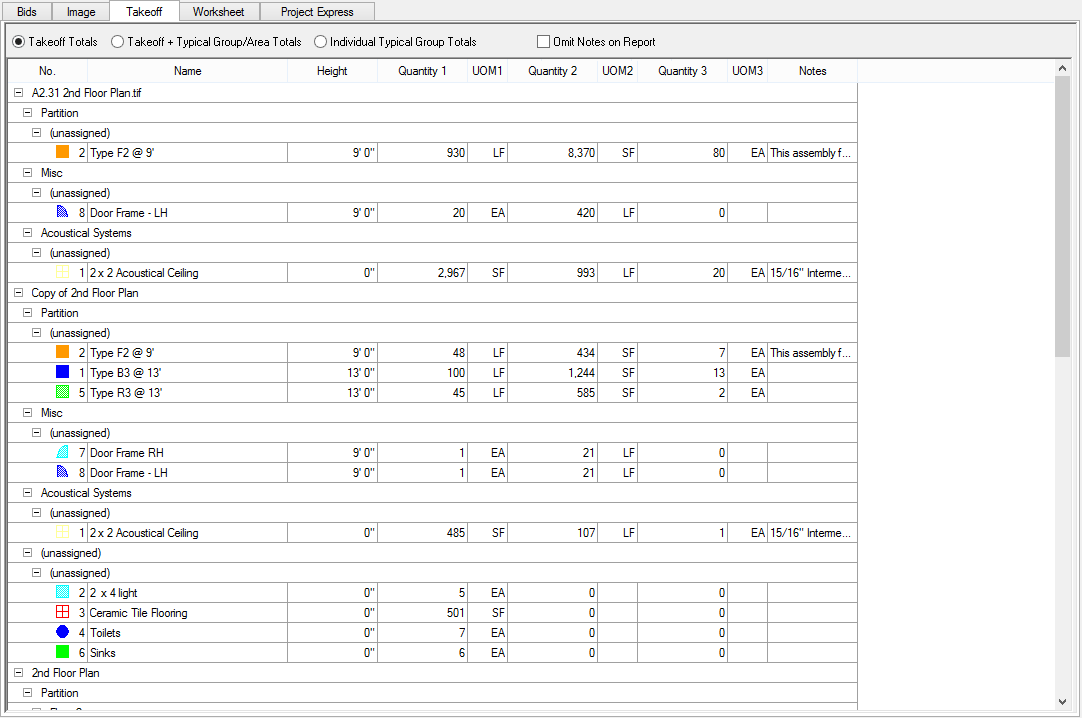Collapse Partition under A2.31 2nd Floor Plan.tif
This screenshot has height=718, width=1082.
(28, 112)
